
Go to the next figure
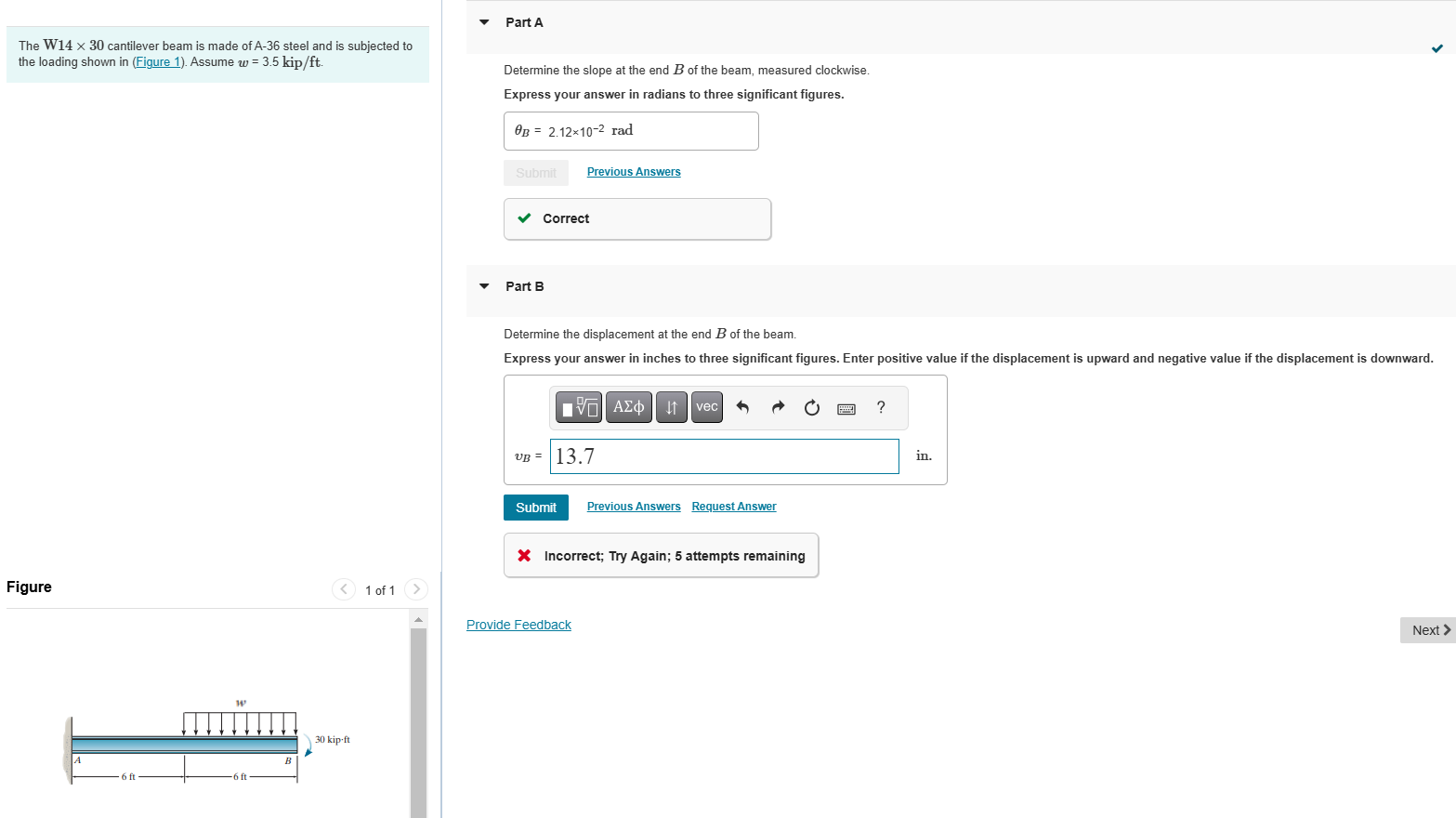click(416, 589)
